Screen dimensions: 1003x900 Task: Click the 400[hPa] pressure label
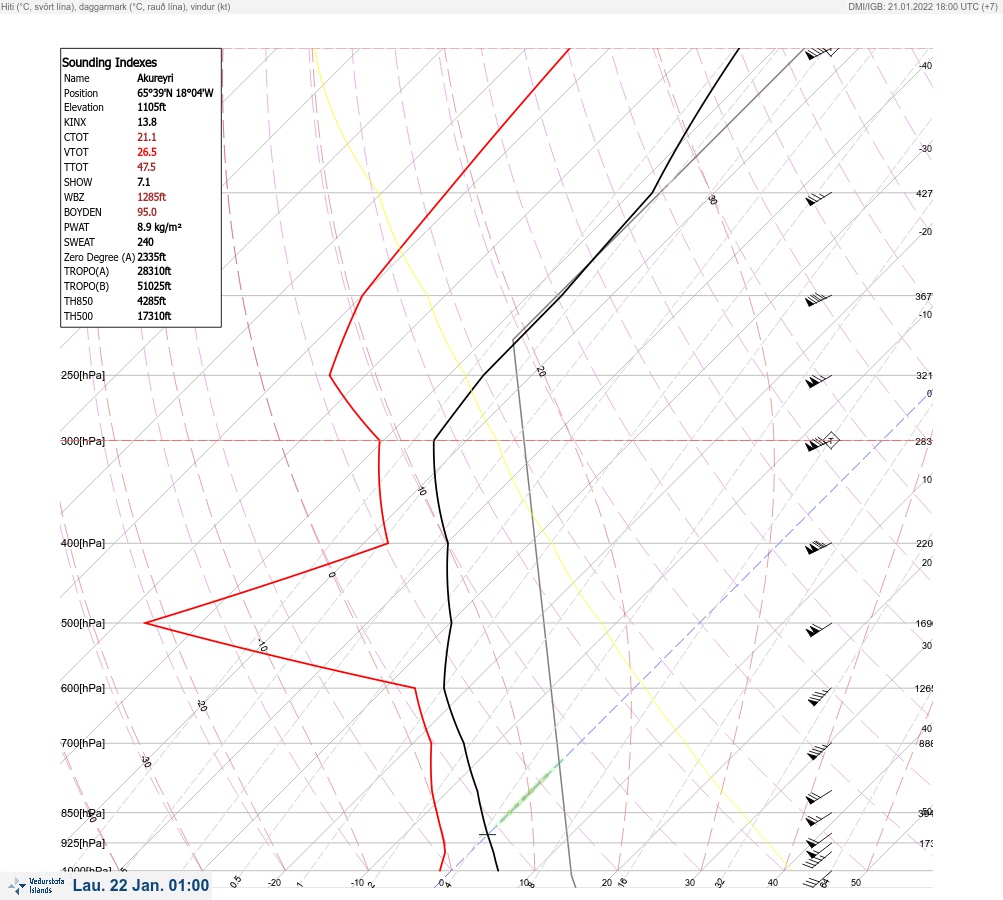coord(83,544)
